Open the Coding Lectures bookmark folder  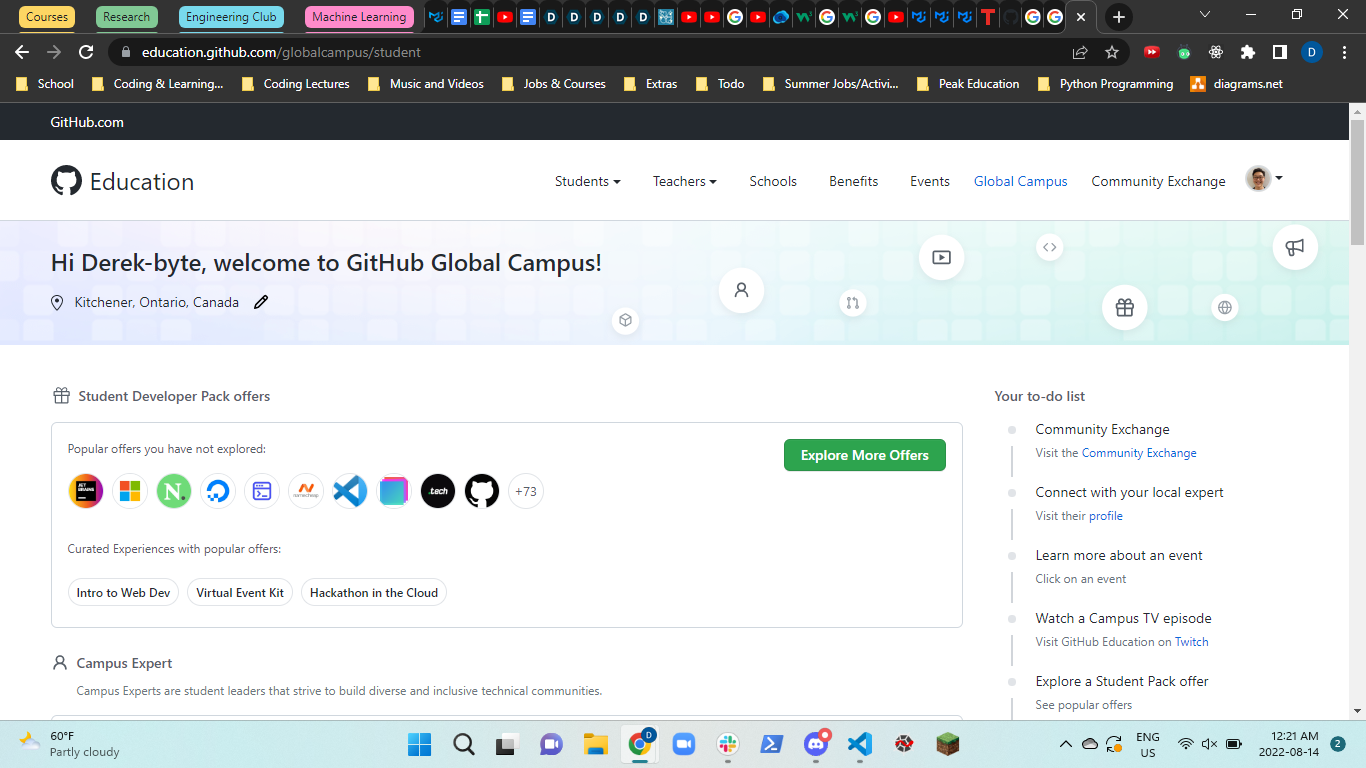[x=296, y=84]
